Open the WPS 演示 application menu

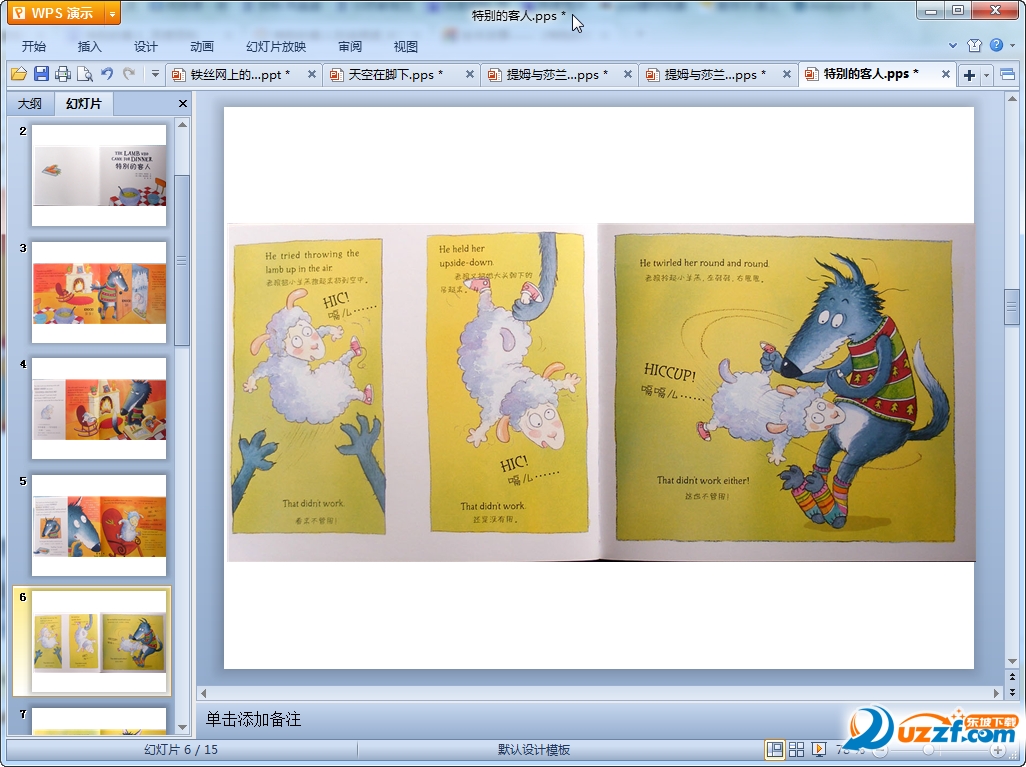[x=56, y=12]
